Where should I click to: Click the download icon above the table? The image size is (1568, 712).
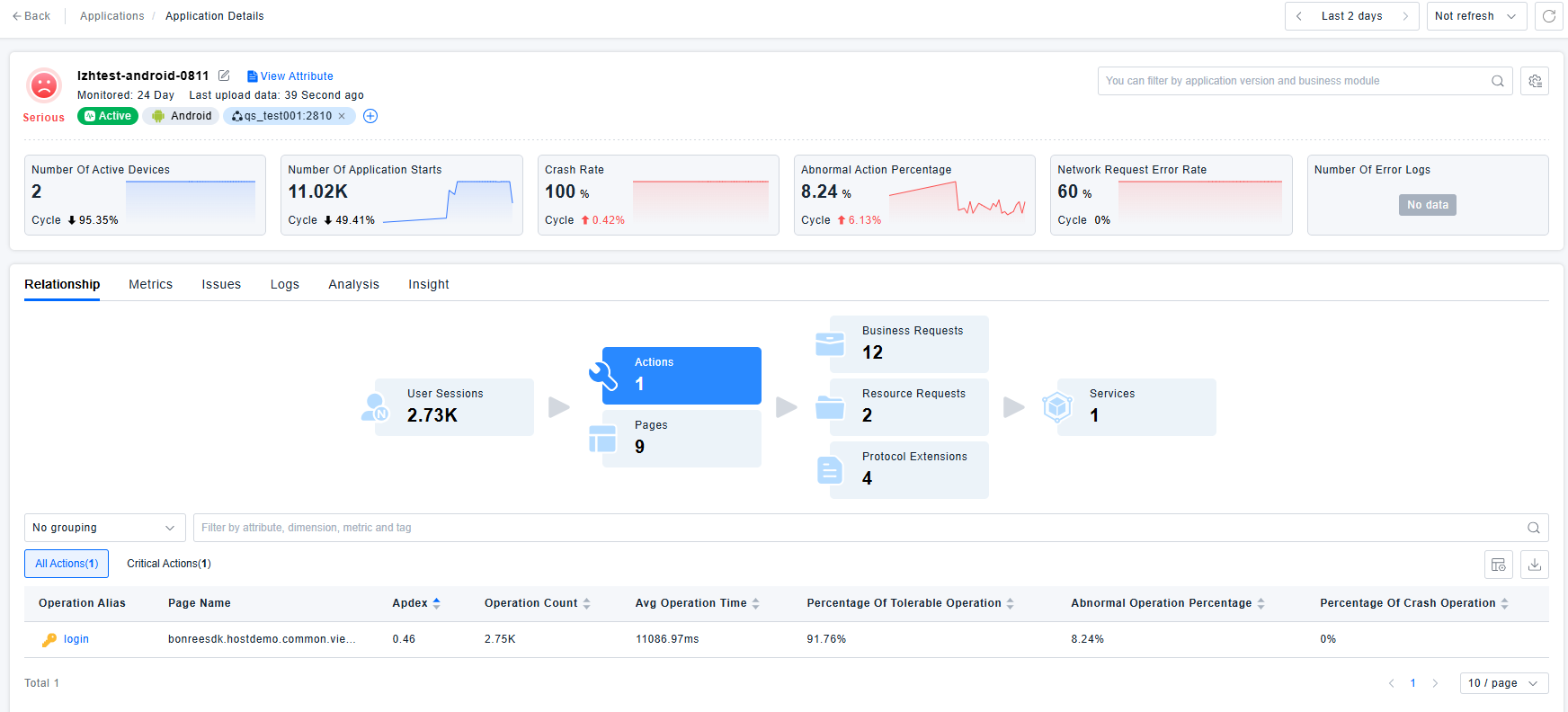click(1535, 565)
